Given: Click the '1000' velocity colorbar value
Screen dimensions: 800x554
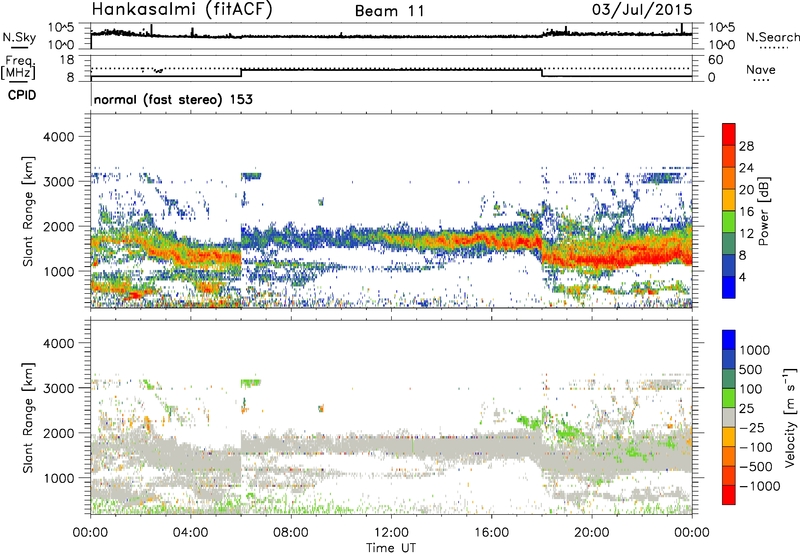Looking at the screenshot, I should point(755,350).
